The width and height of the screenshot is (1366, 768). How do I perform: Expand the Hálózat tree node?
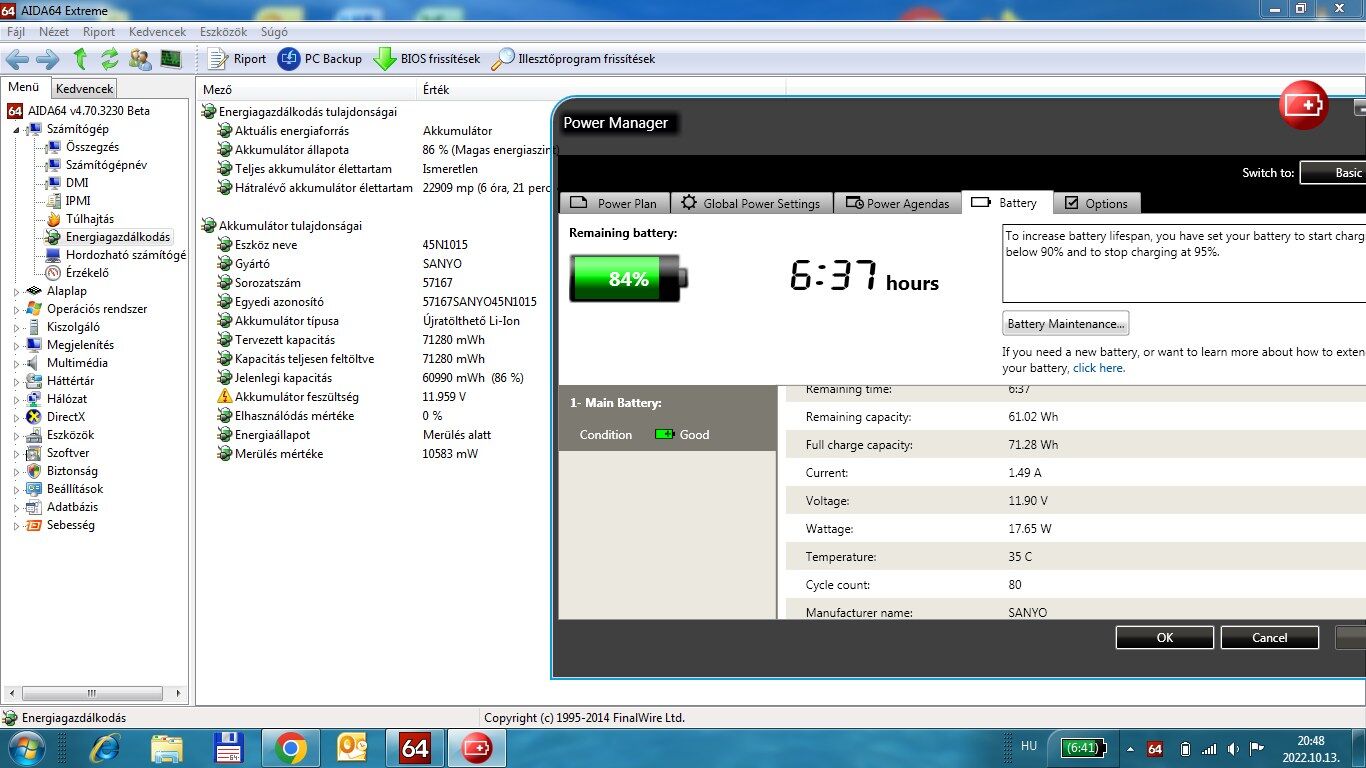16,399
